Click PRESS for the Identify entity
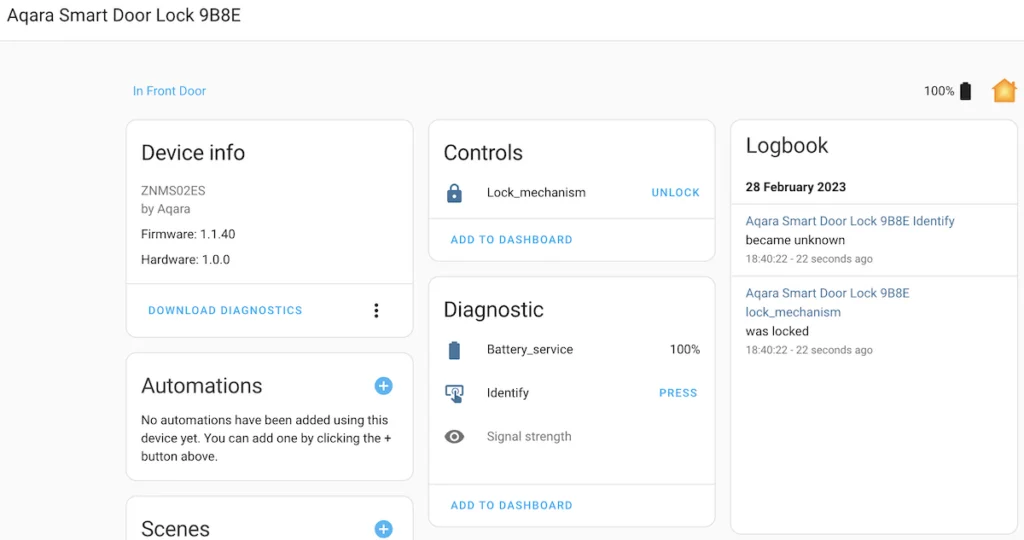 click(x=678, y=393)
